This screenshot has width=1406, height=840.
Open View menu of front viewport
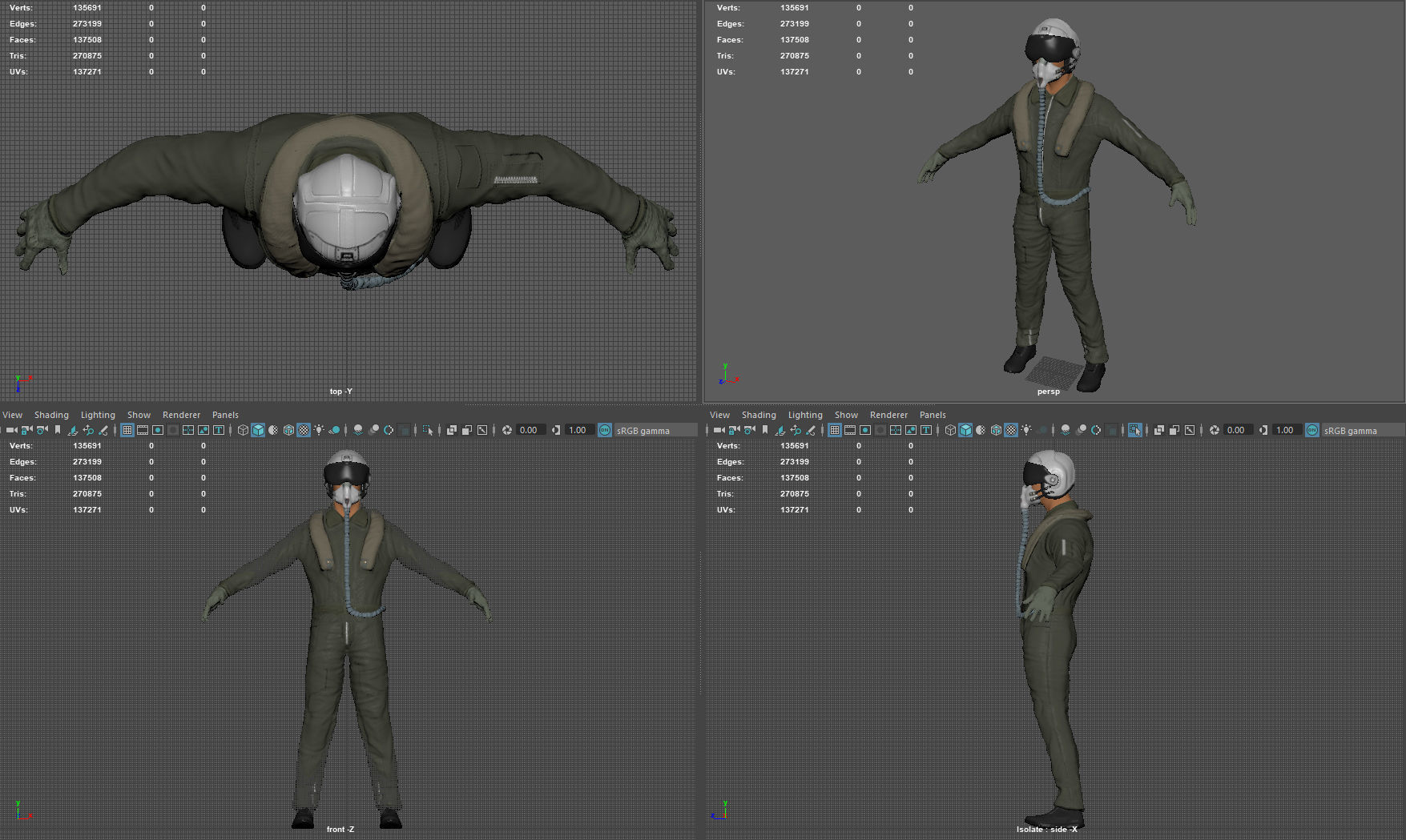tap(13, 415)
